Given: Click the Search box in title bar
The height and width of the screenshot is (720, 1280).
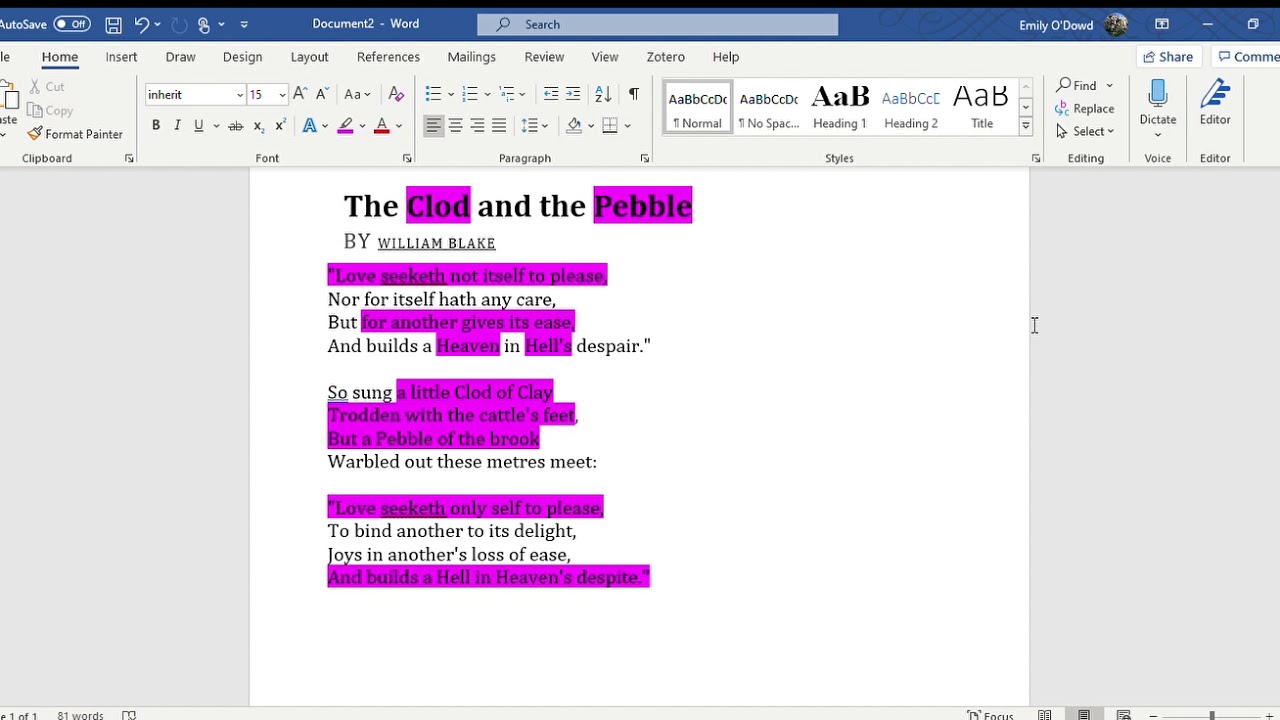Looking at the screenshot, I should [657, 24].
